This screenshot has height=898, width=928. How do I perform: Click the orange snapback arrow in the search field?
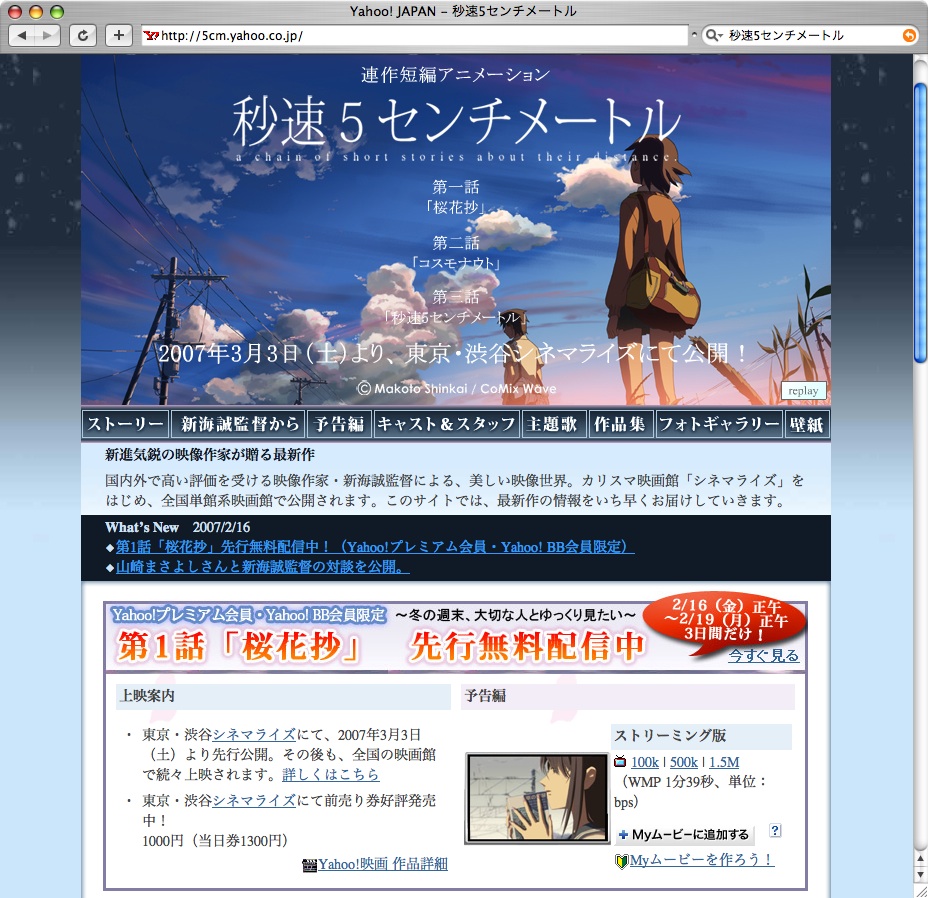(x=908, y=36)
